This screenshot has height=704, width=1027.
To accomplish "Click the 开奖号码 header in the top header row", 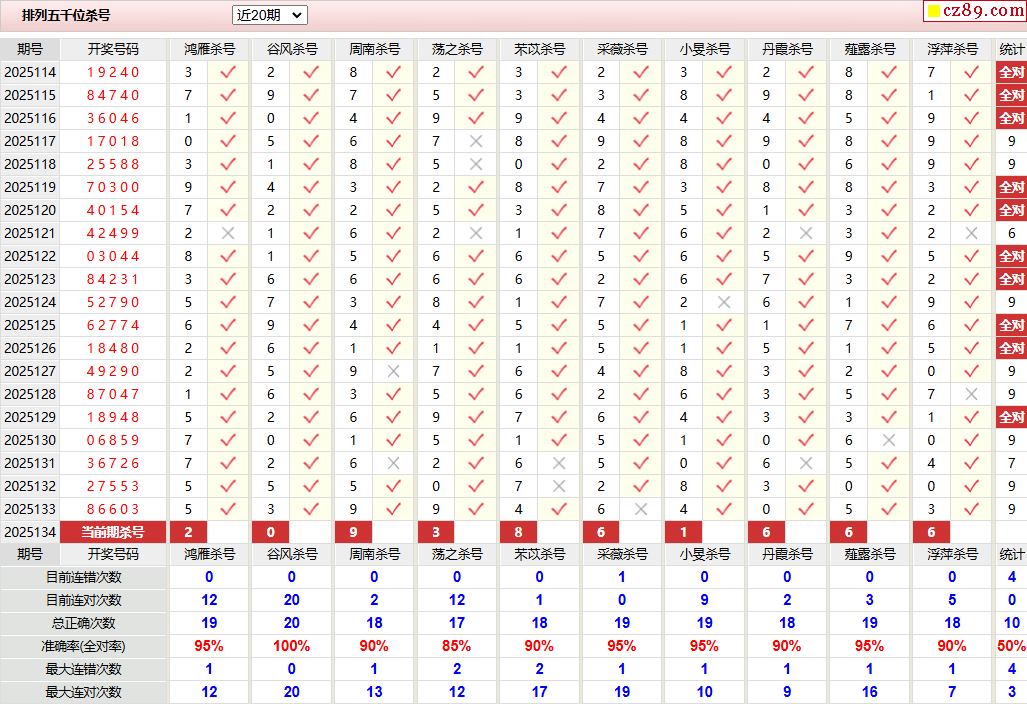I will click(113, 49).
